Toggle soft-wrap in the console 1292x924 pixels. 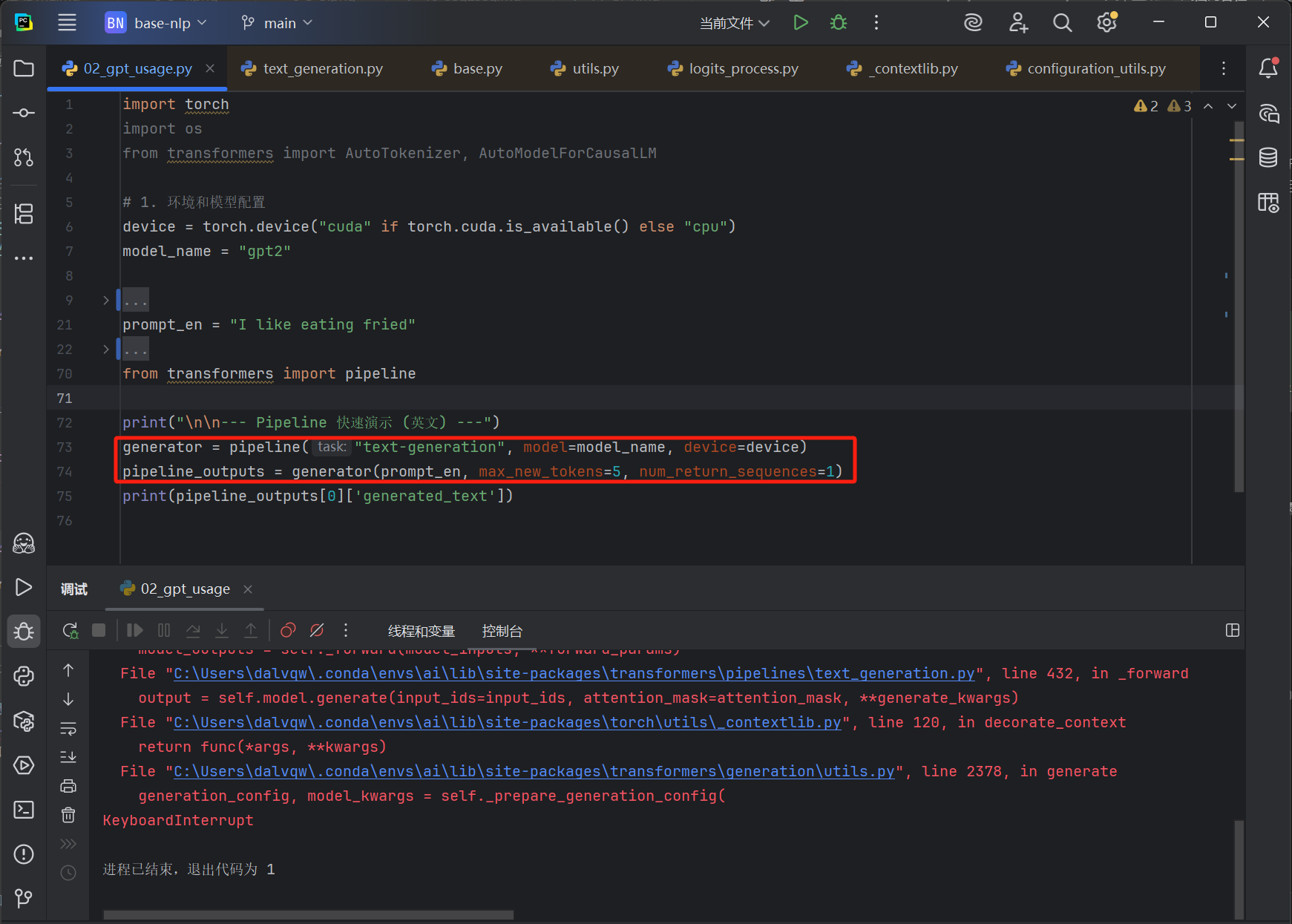(68, 728)
